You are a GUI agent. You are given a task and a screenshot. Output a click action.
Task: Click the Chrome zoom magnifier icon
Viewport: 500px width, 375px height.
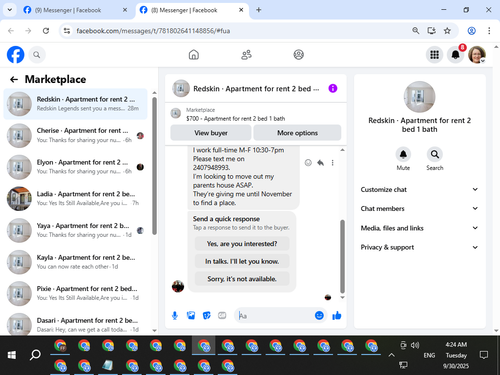(x=415, y=31)
